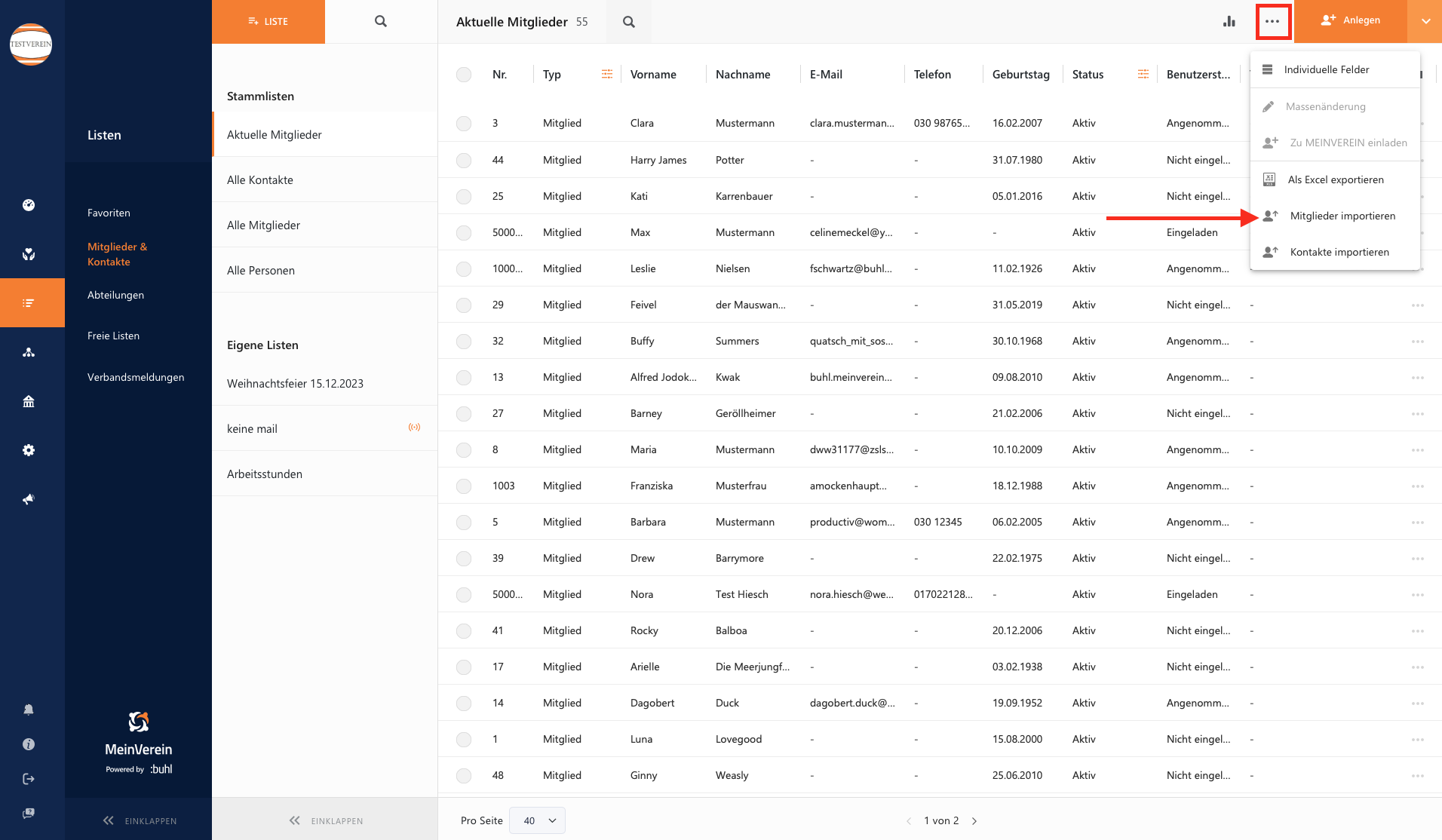Sort by Geburtstag column header

tap(1020, 74)
